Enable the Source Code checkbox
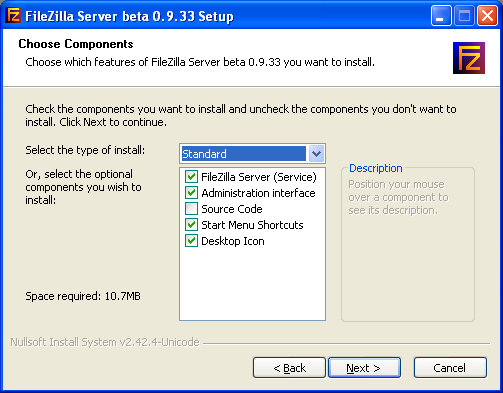Screen dimensions: 503x393 click(x=191, y=209)
